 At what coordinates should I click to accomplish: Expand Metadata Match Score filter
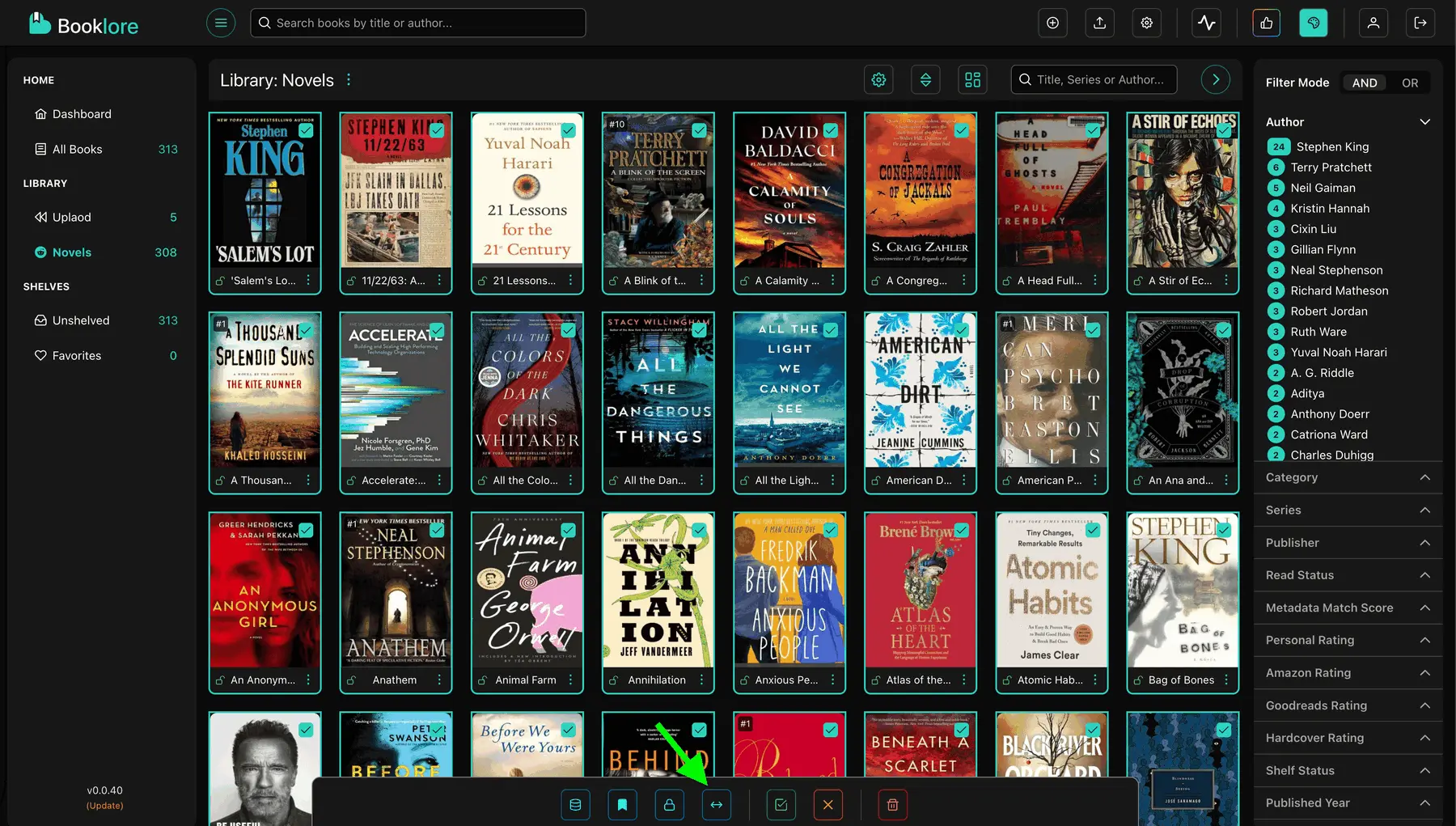(x=1348, y=608)
